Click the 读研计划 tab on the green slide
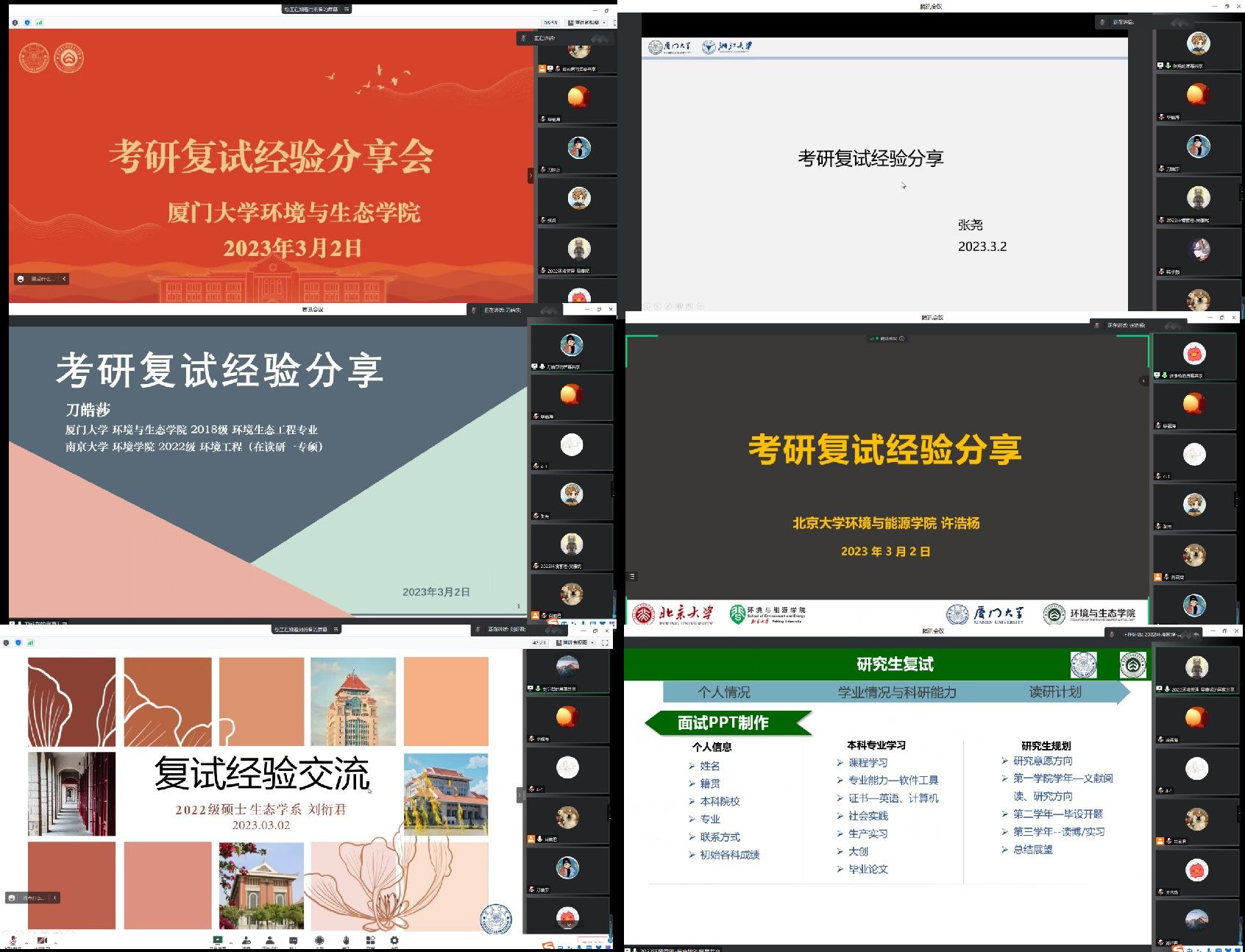This screenshot has height=952, width=1245. tap(1054, 692)
